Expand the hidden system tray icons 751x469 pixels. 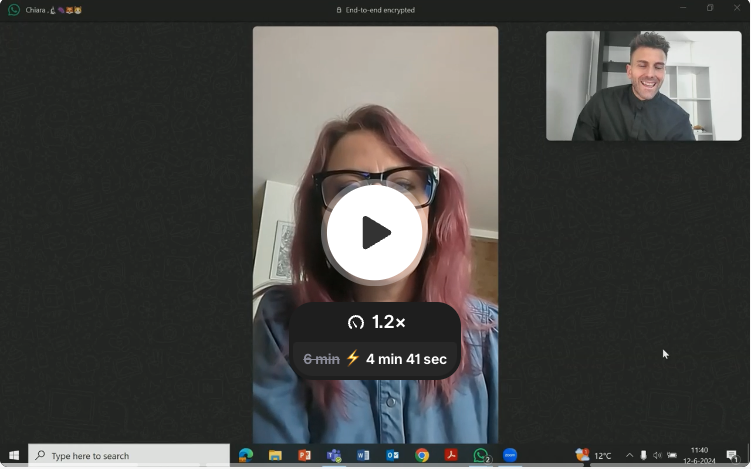629,456
